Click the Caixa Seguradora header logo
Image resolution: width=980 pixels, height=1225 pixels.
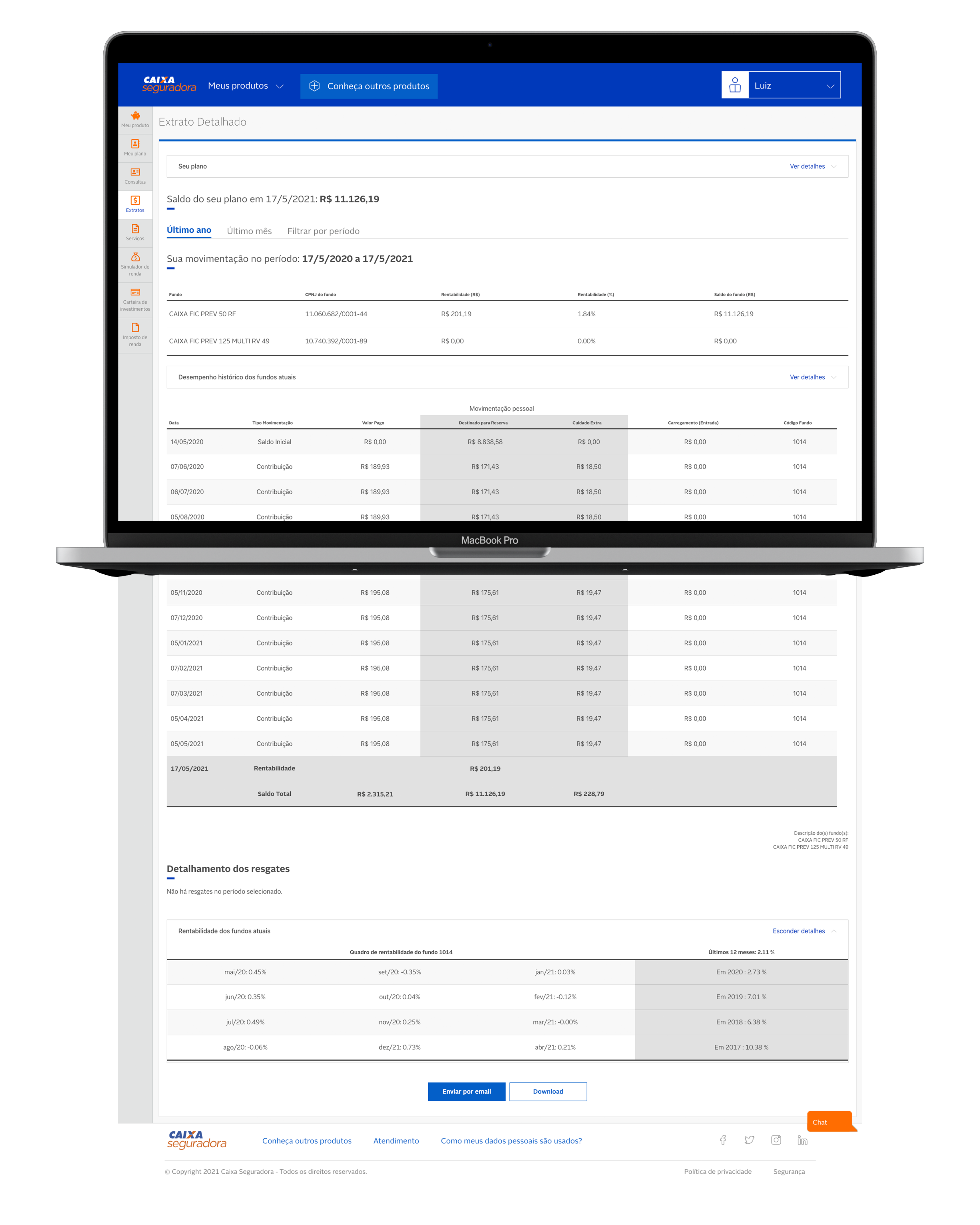(x=169, y=84)
